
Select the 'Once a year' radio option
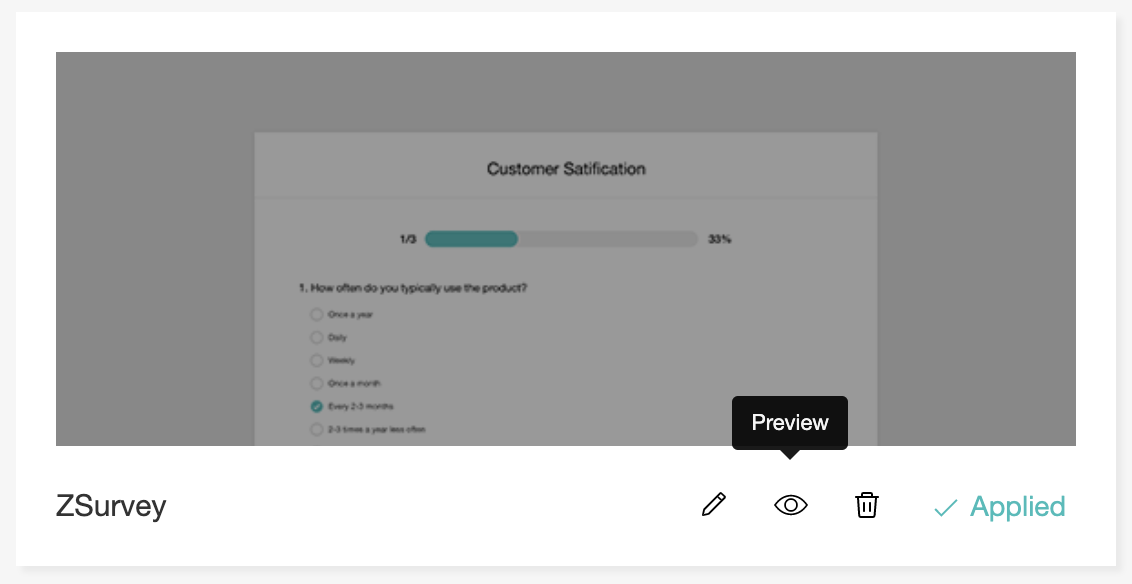pos(317,314)
